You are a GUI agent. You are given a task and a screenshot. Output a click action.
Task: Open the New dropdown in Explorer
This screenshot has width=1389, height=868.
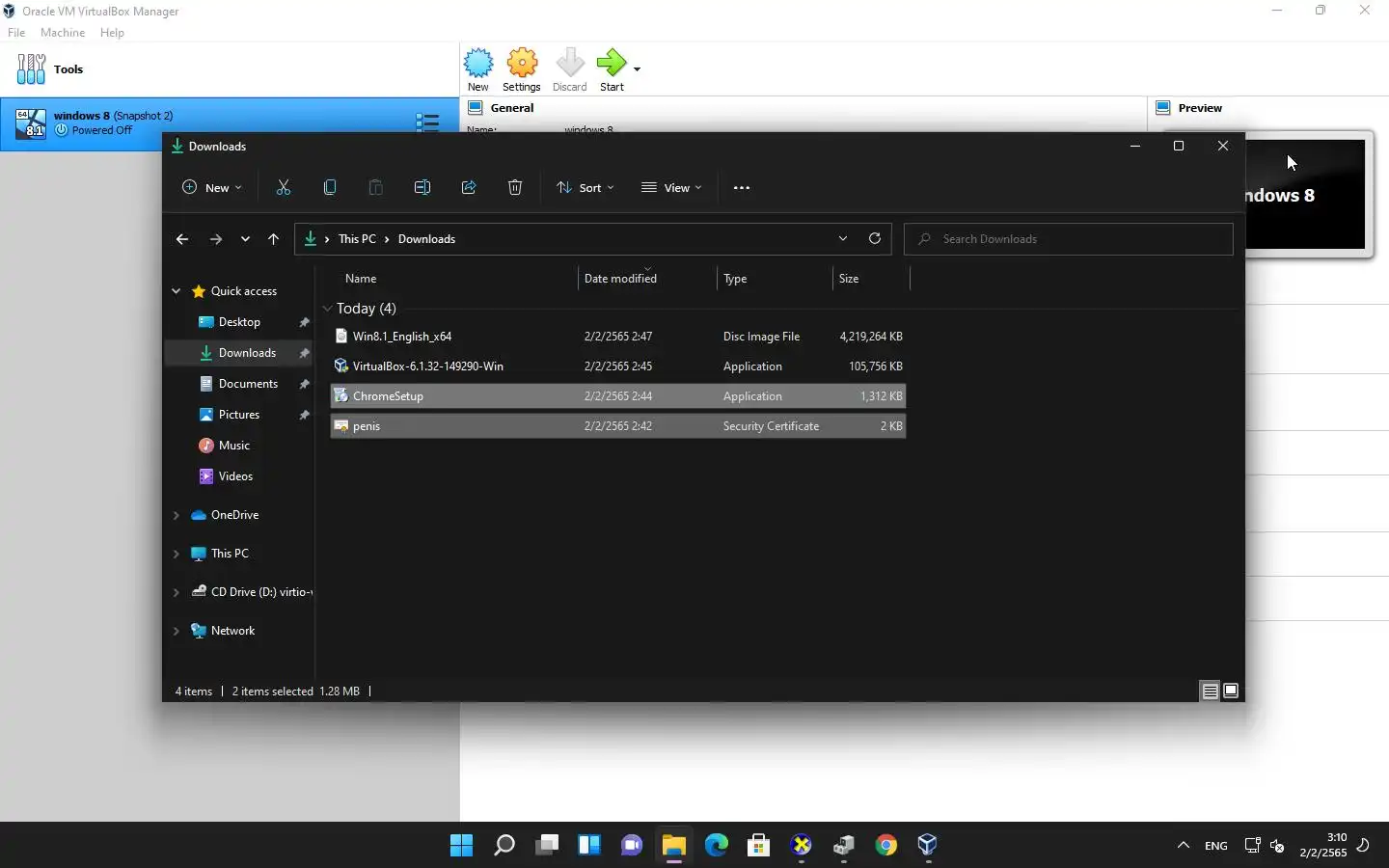[x=212, y=188]
